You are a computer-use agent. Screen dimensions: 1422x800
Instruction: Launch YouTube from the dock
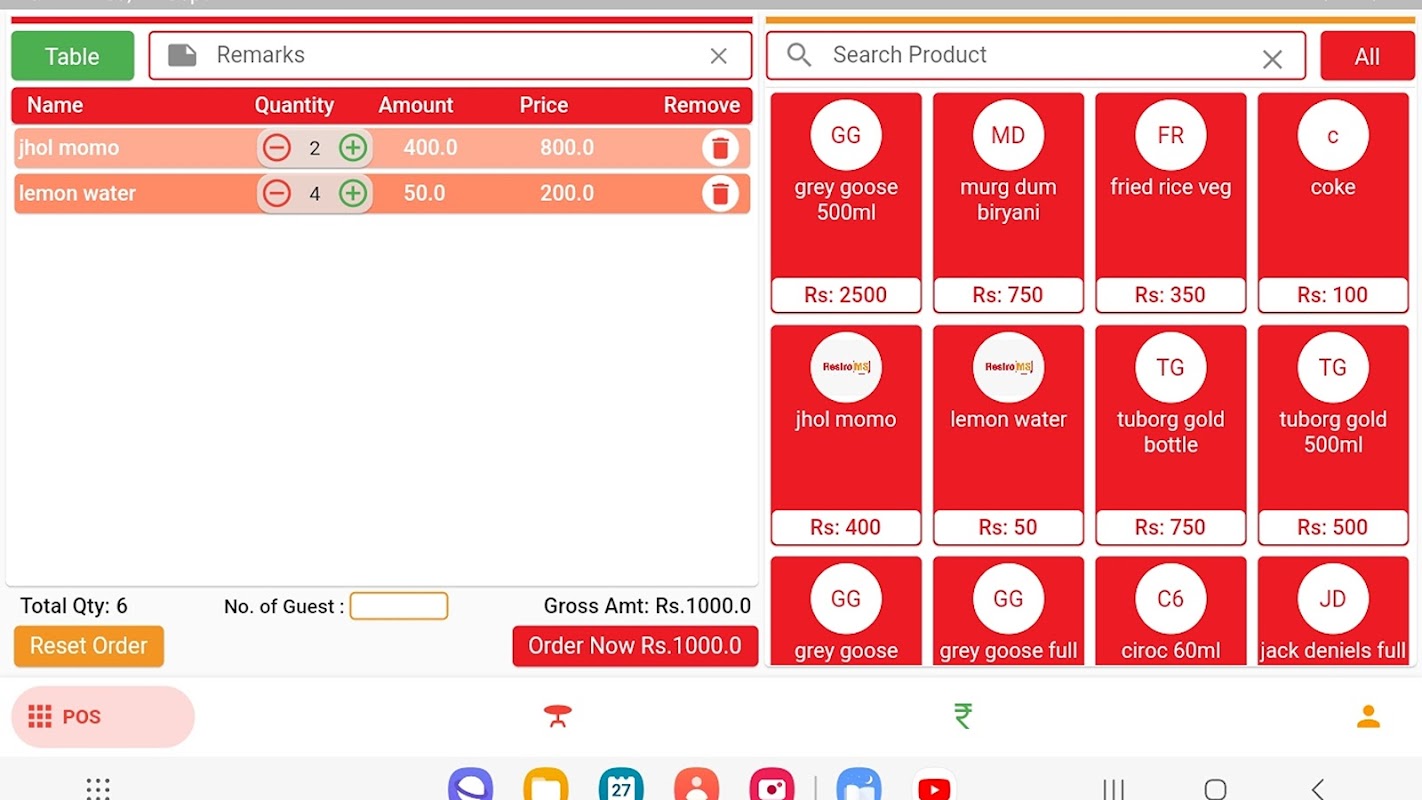934,786
